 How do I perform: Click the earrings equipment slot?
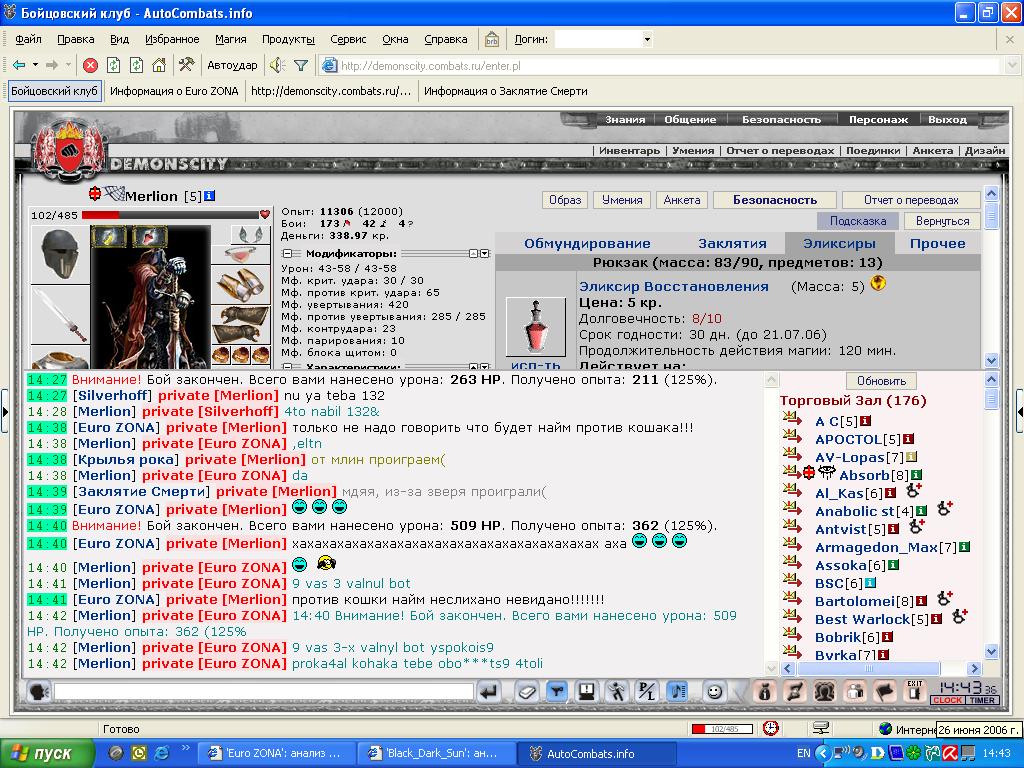click(250, 234)
